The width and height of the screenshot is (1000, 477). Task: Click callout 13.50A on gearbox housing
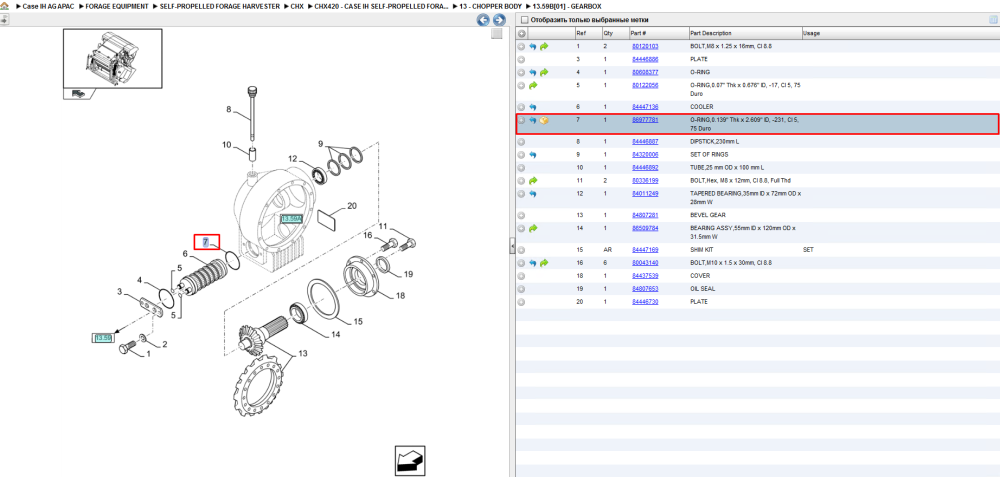tap(291, 218)
